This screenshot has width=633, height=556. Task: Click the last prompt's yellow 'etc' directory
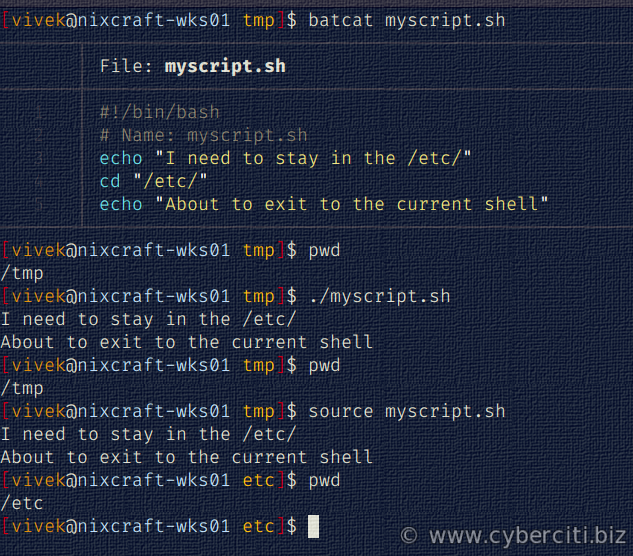click(258, 527)
